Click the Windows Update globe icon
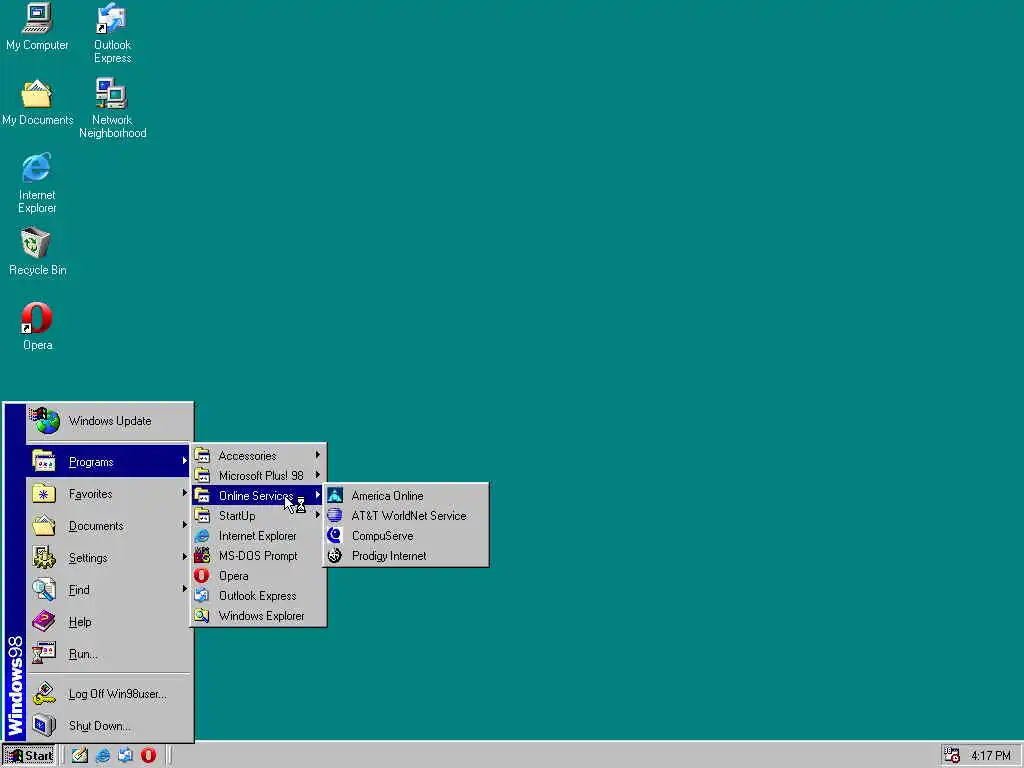The width and height of the screenshot is (1024, 768). (45, 421)
